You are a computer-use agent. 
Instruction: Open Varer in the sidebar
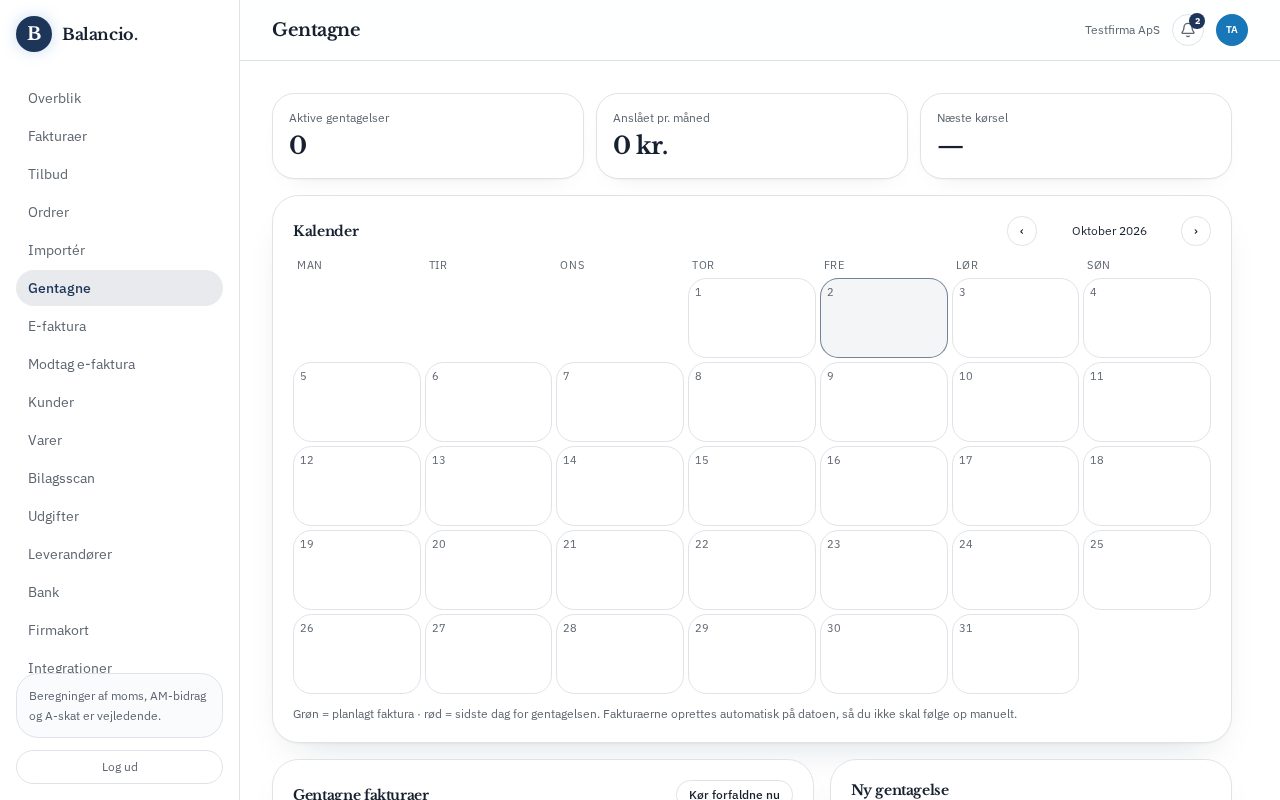point(119,440)
